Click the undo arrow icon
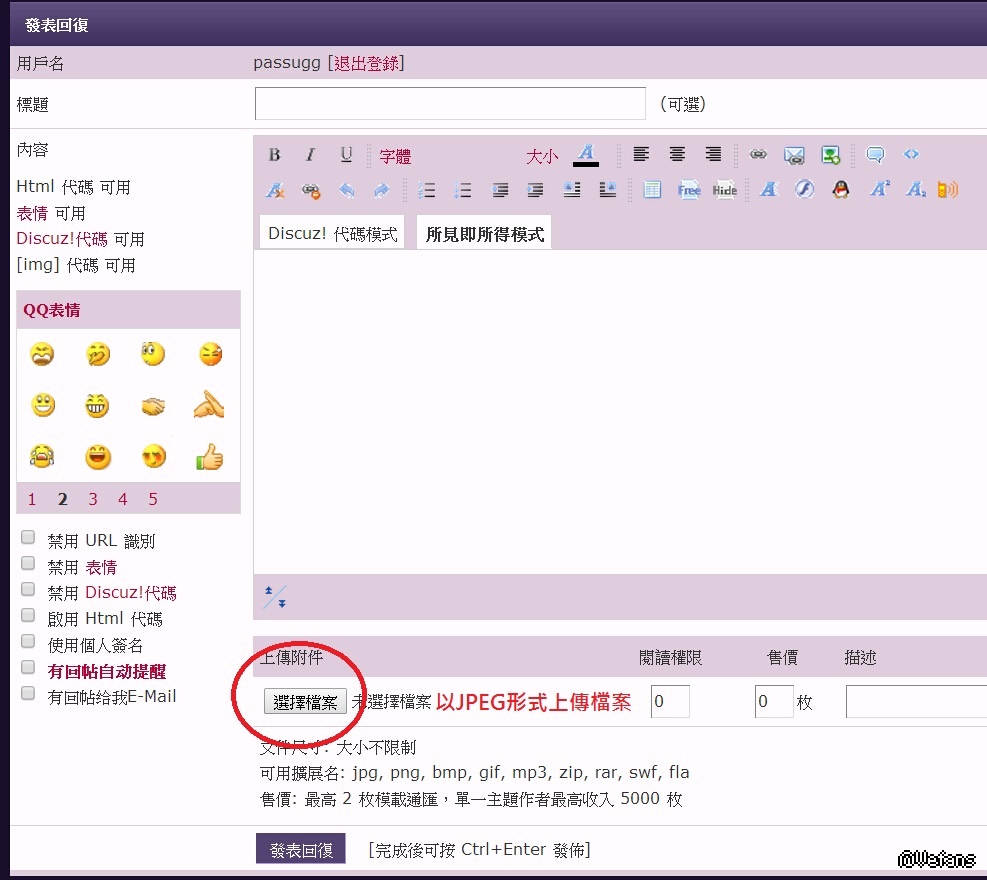This screenshot has width=987, height=880. 346,190
